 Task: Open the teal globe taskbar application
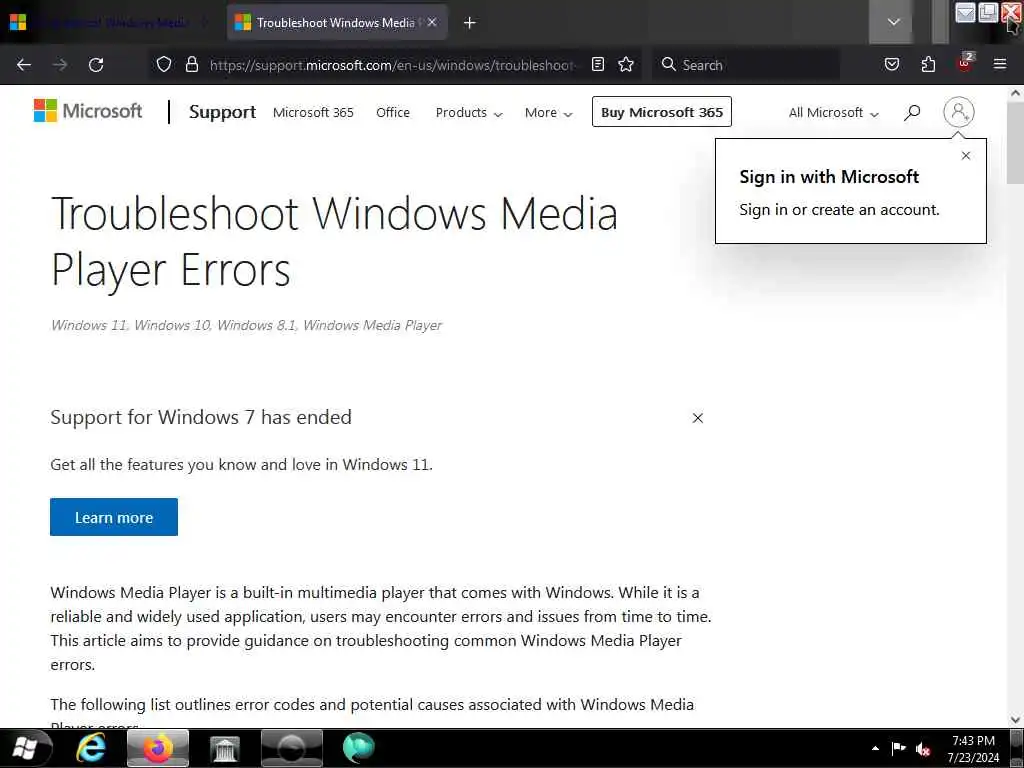pos(358,748)
